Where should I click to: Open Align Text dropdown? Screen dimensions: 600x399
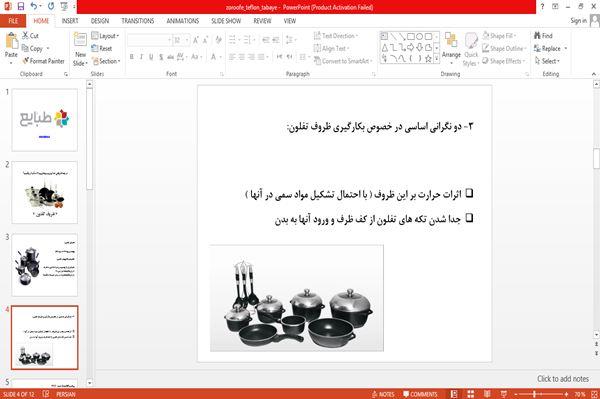pyautogui.click(x=331, y=48)
